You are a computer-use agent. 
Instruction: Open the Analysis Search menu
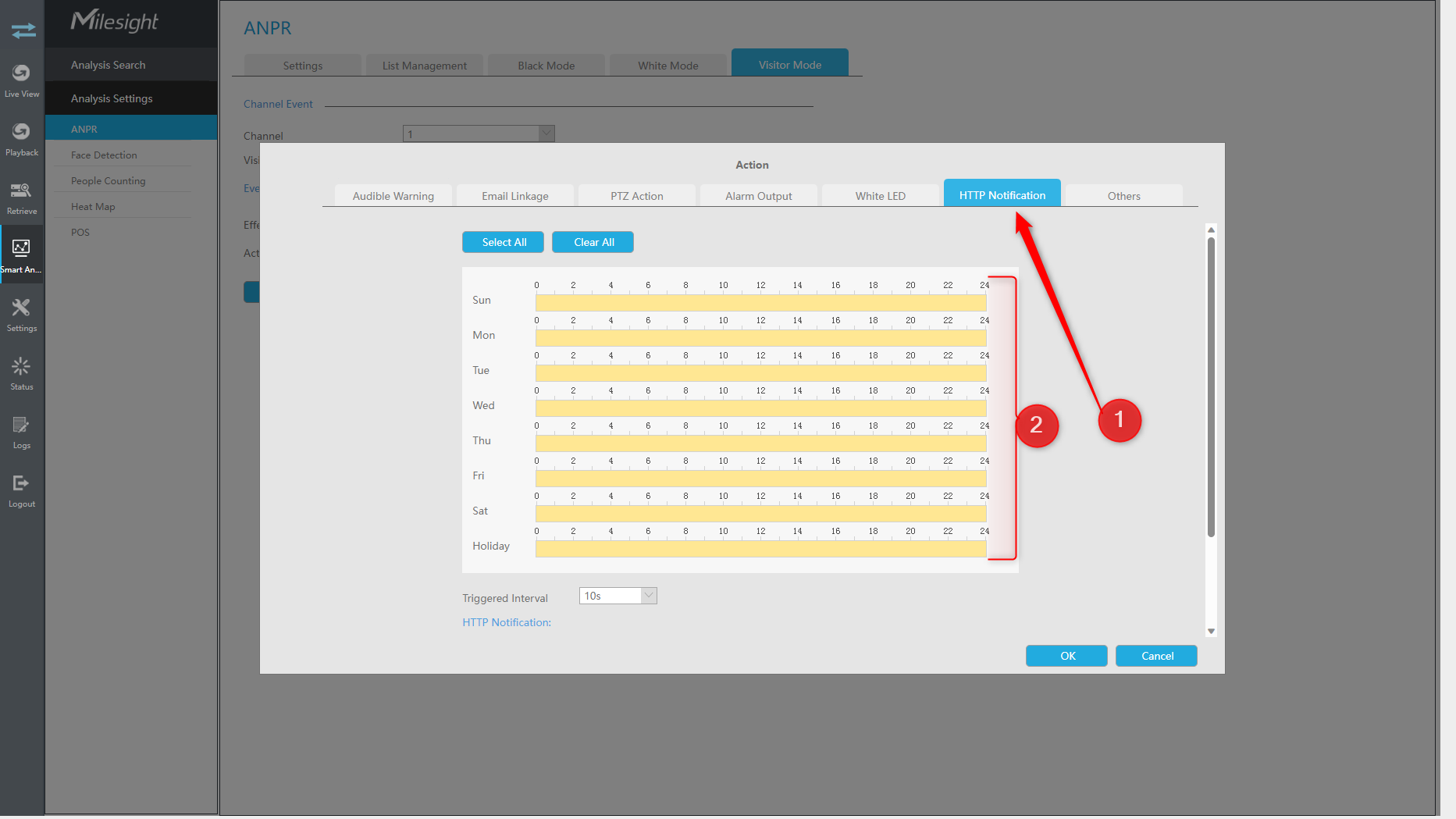click(131, 65)
